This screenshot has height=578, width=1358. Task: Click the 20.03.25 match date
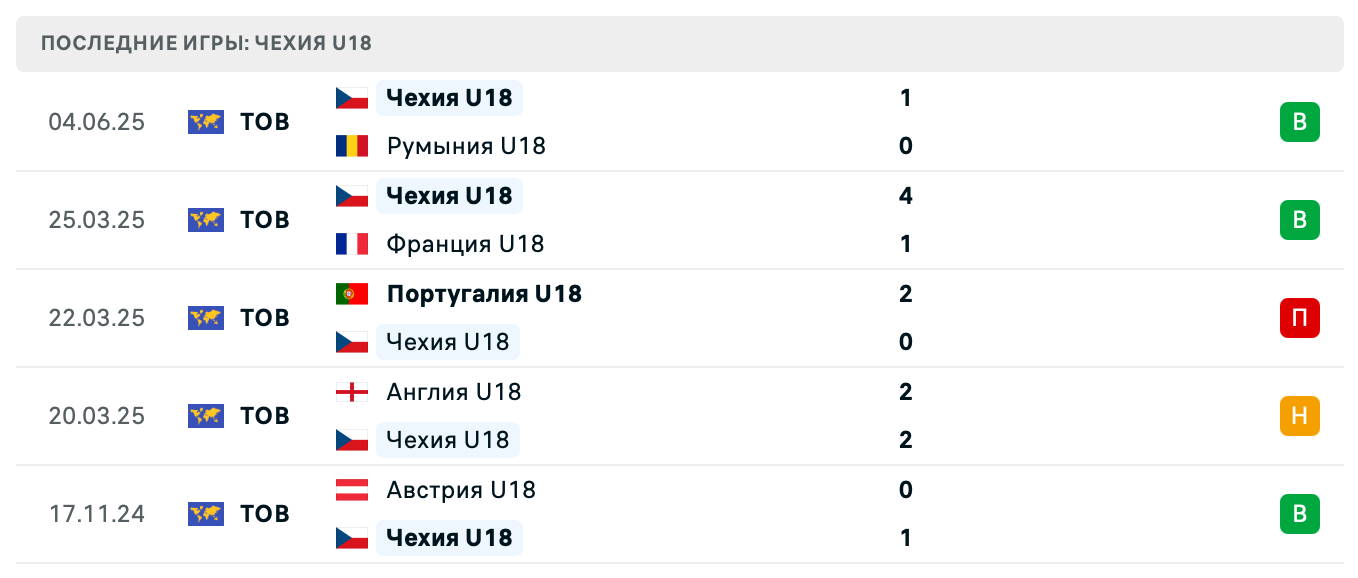click(96, 416)
